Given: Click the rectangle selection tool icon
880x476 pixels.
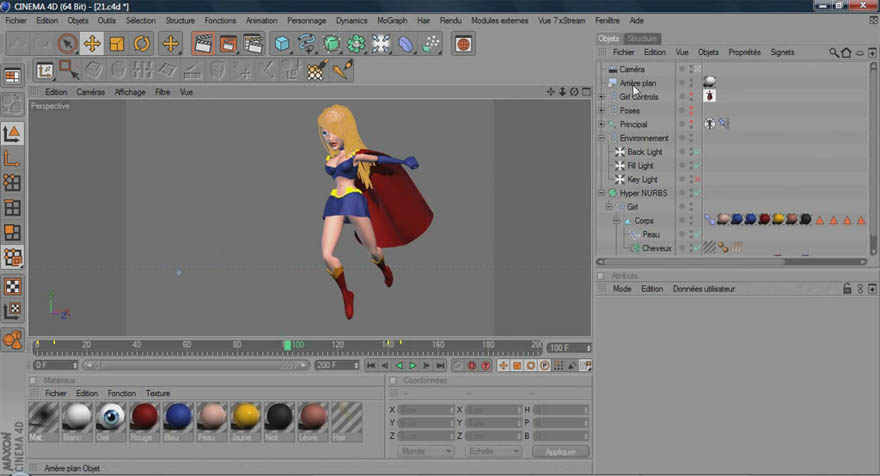Looking at the screenshot, I should point(69,71).
